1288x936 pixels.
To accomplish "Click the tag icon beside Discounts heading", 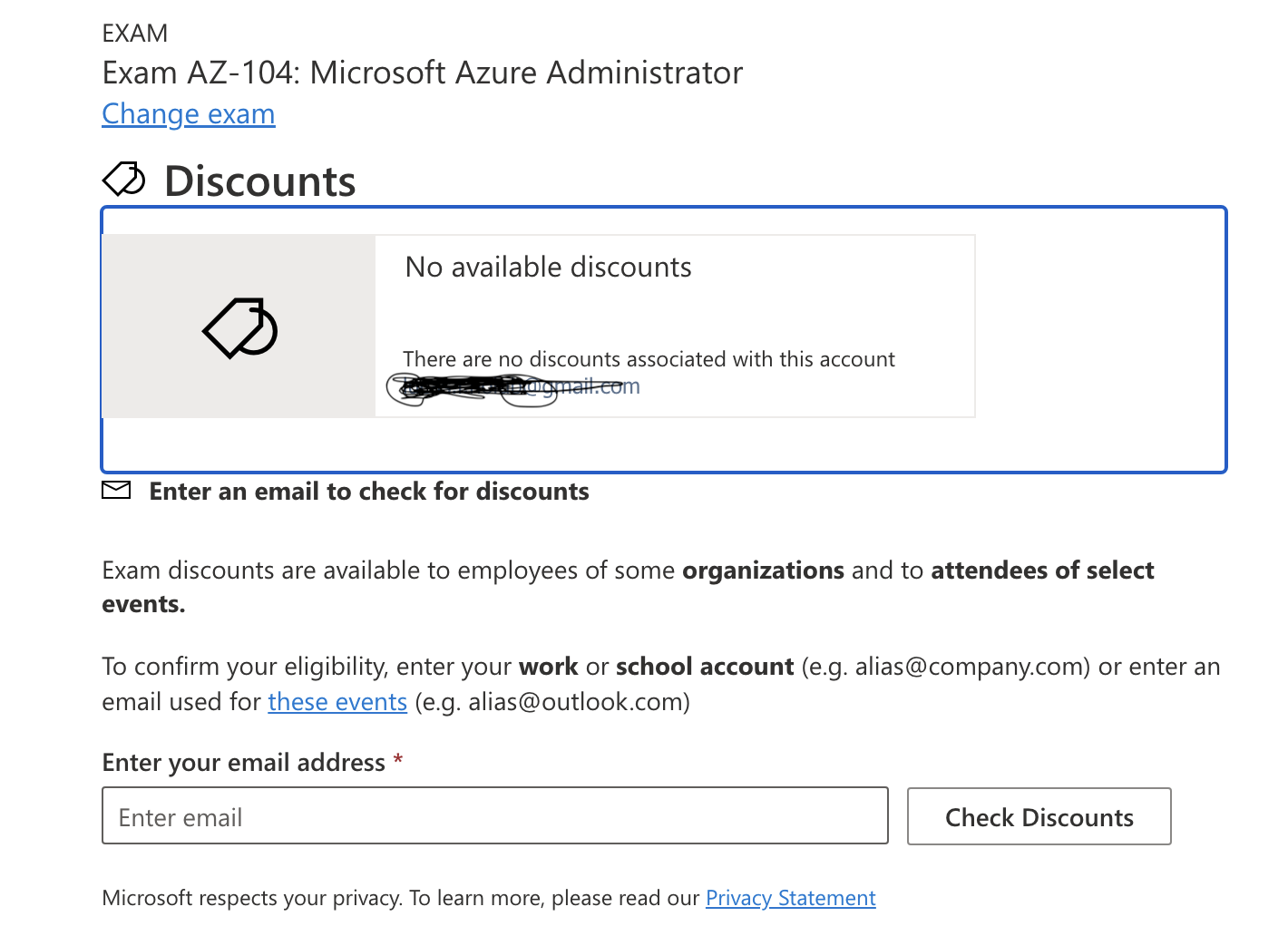I will (x=123, y=180).
